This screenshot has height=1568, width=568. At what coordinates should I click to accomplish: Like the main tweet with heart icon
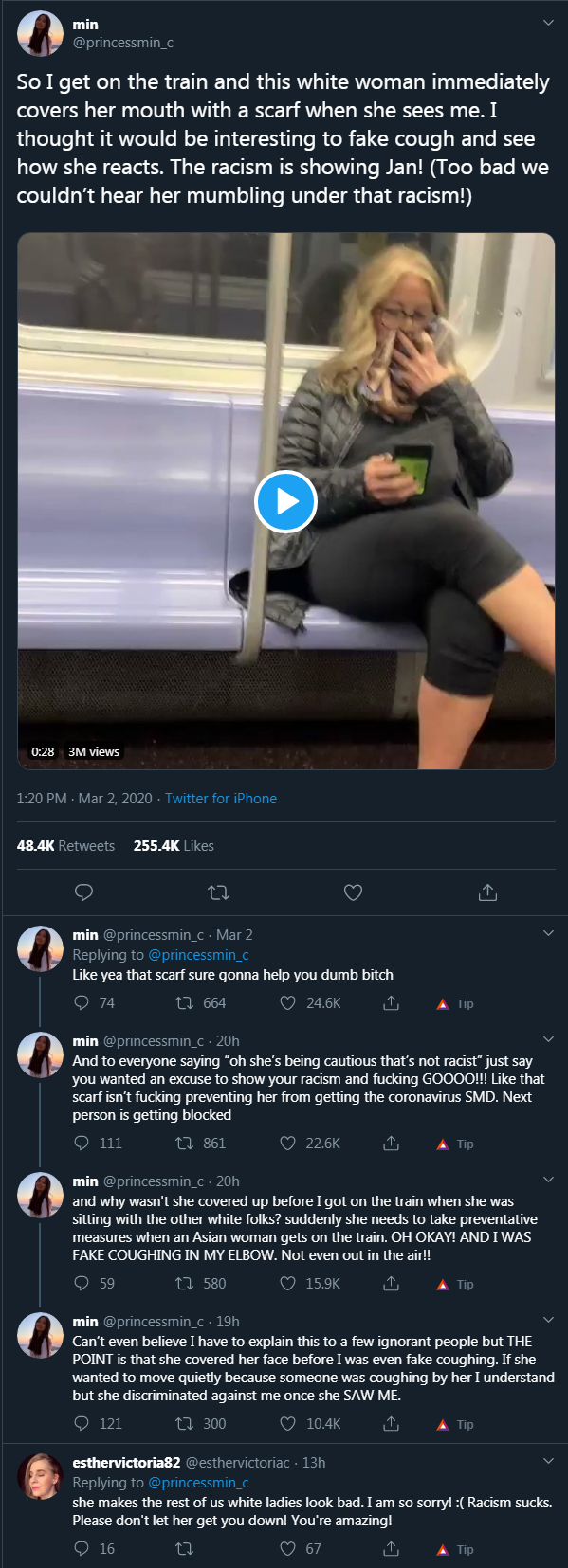[x=353, y=892]
